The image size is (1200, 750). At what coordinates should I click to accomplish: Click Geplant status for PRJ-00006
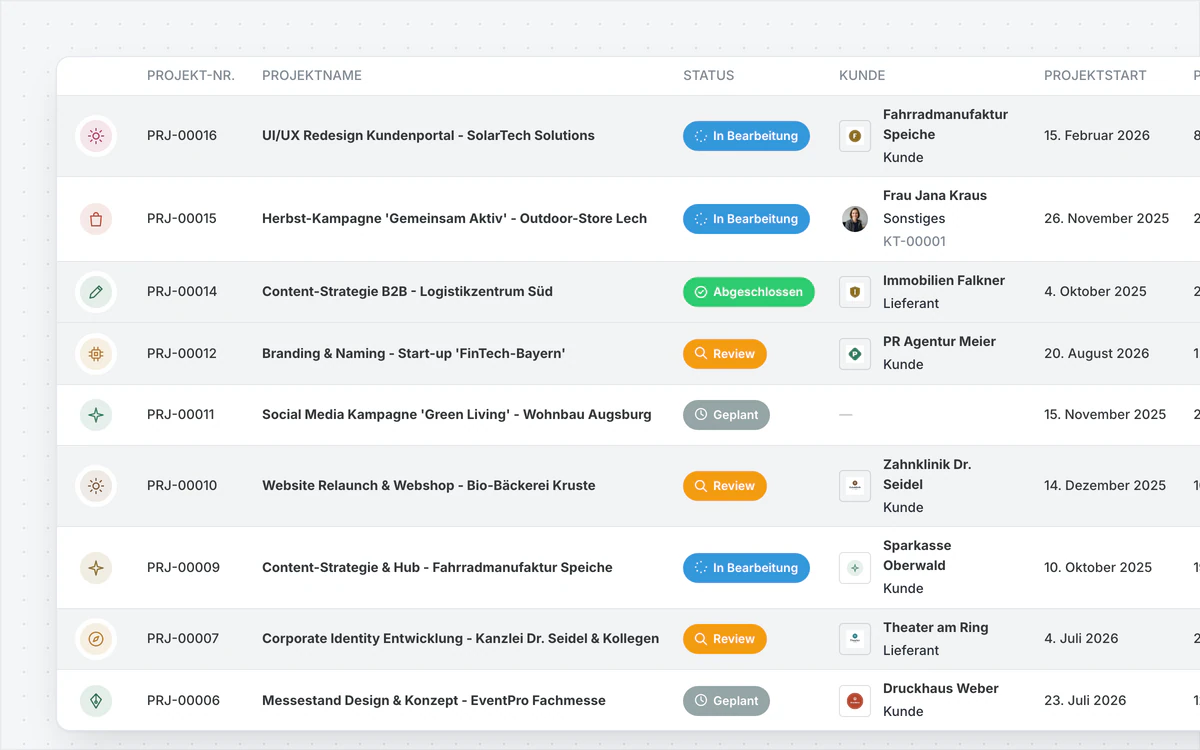726,701
